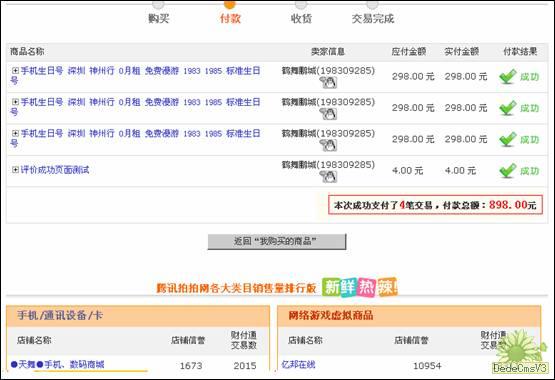555x380 pixels.
Task: Select the 收货 step label
Action: (301, 18)
